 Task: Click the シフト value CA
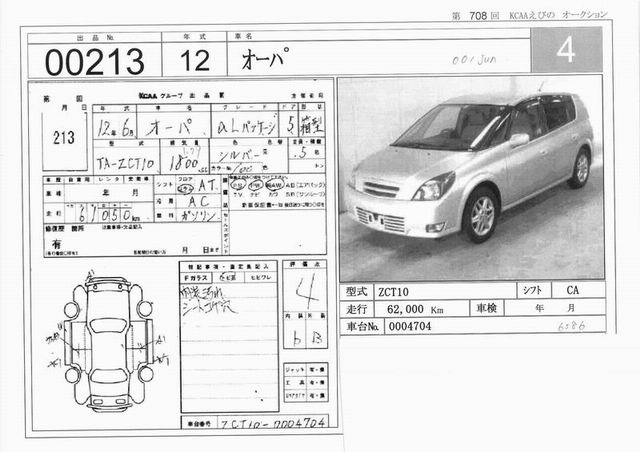pyautogui.click(x=572, y=290)
